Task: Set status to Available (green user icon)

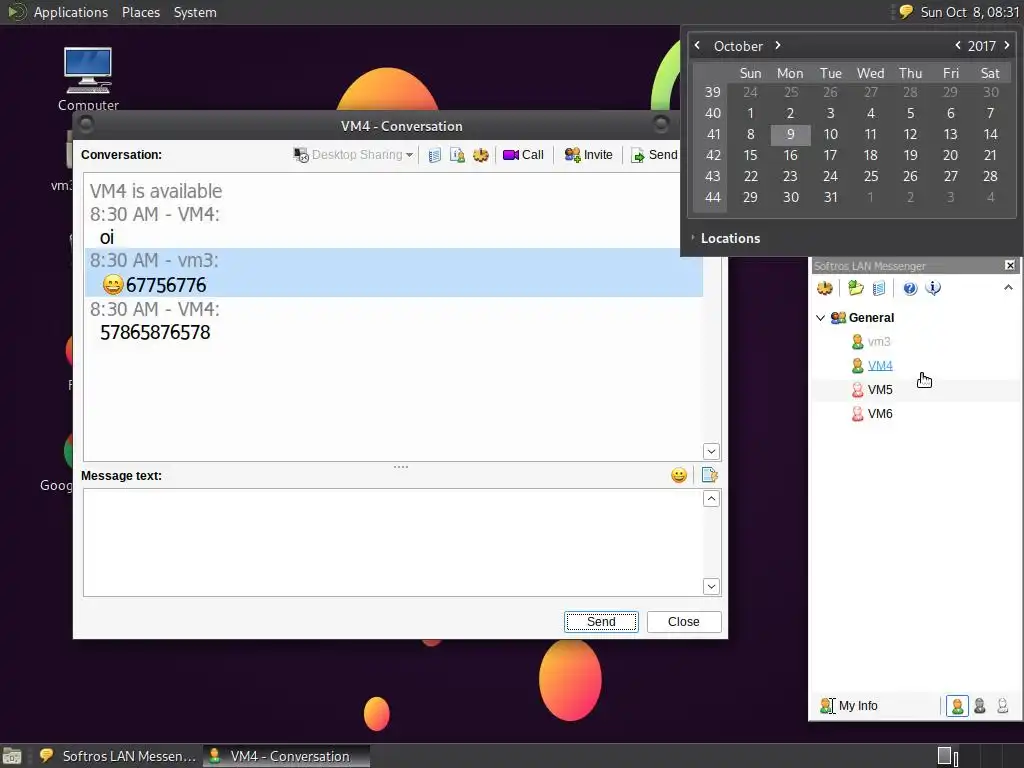Action: 957,705
